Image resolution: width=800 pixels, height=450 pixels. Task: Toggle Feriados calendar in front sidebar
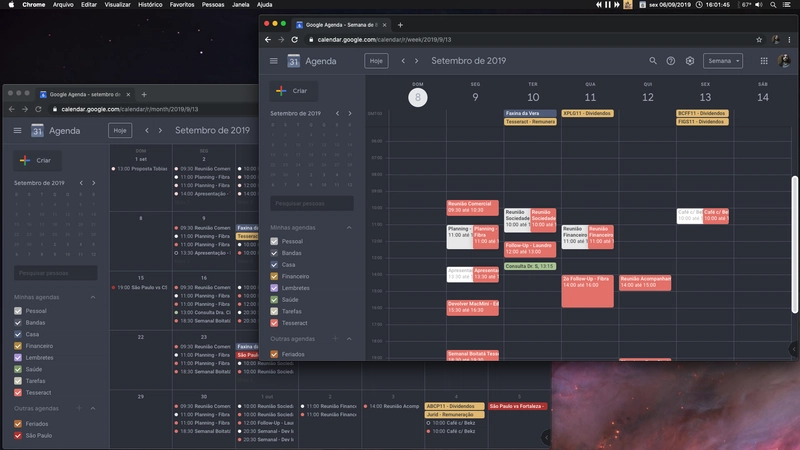274,354
